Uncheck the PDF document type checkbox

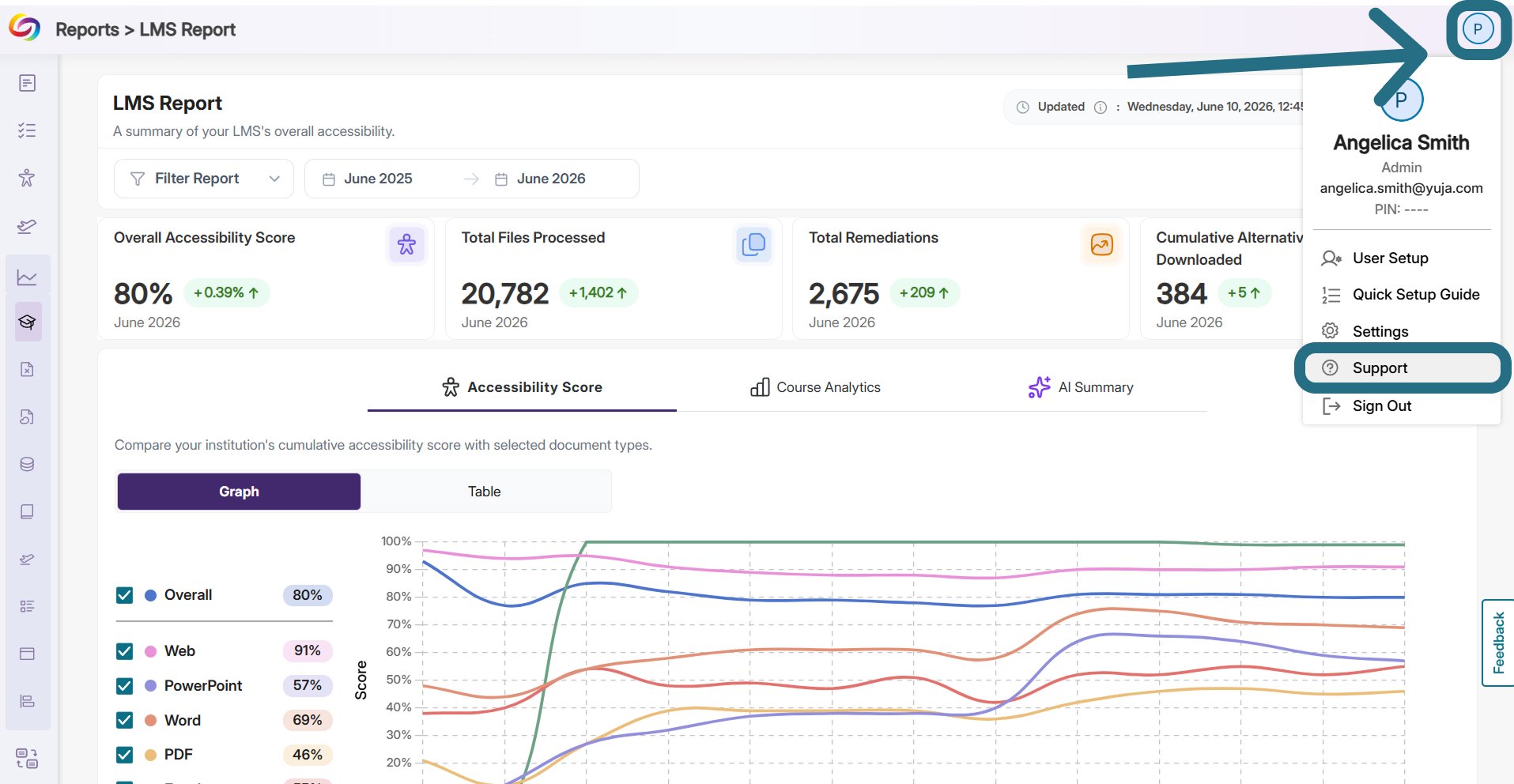coord(124,755)
